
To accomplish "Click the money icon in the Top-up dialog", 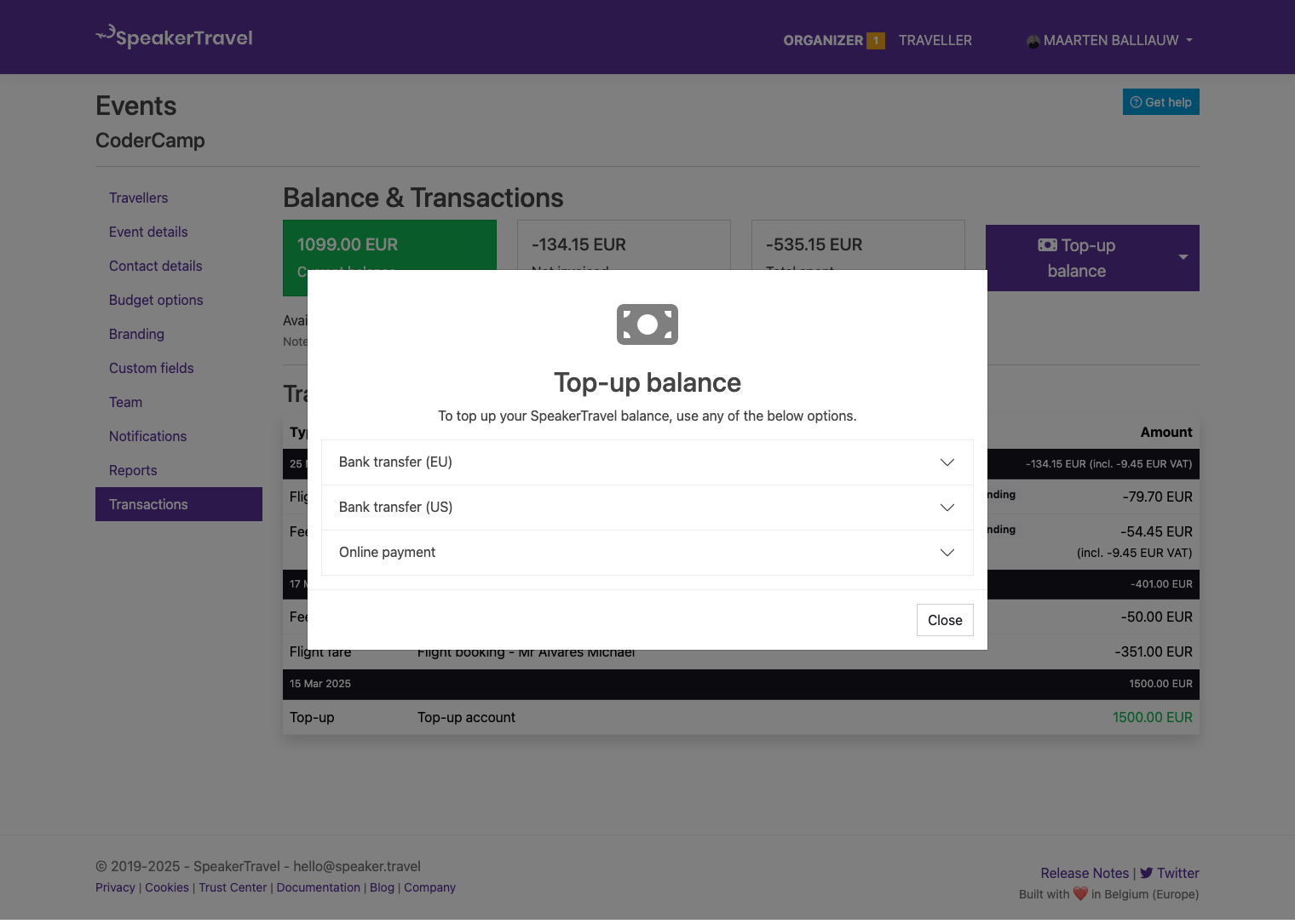I will tap(647, 324).
